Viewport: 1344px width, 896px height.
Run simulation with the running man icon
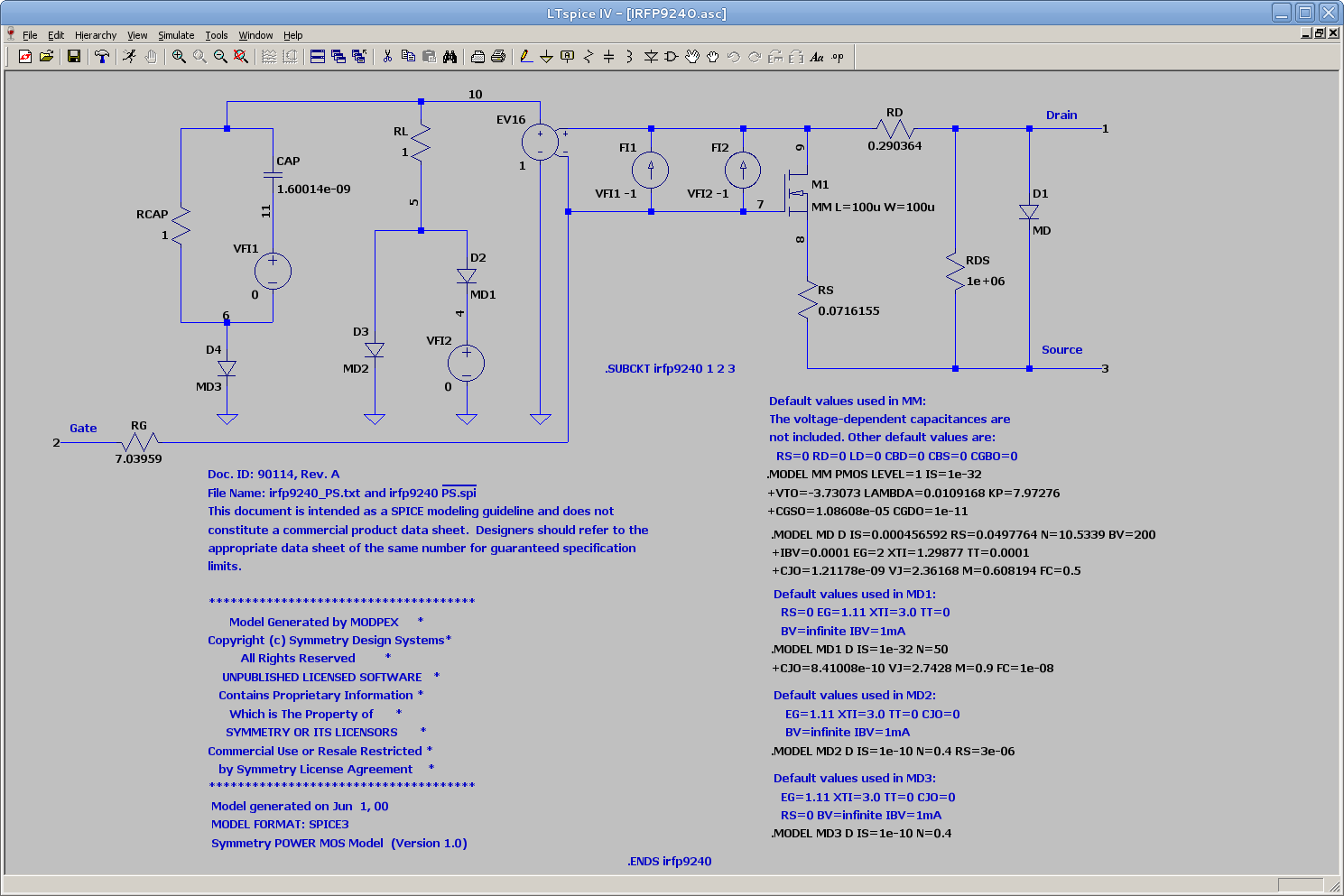click(x=130, y=57)
